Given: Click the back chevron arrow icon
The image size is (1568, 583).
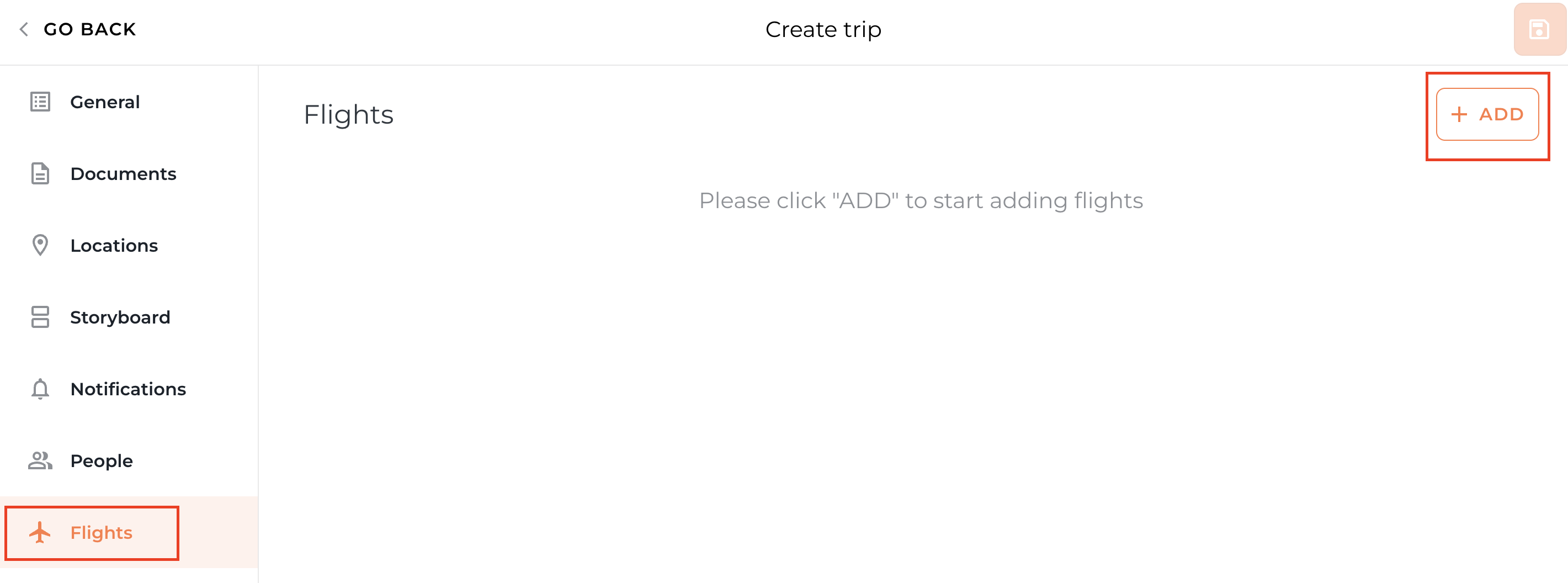Looking at the screenshot, I should (x=24, y=29).
